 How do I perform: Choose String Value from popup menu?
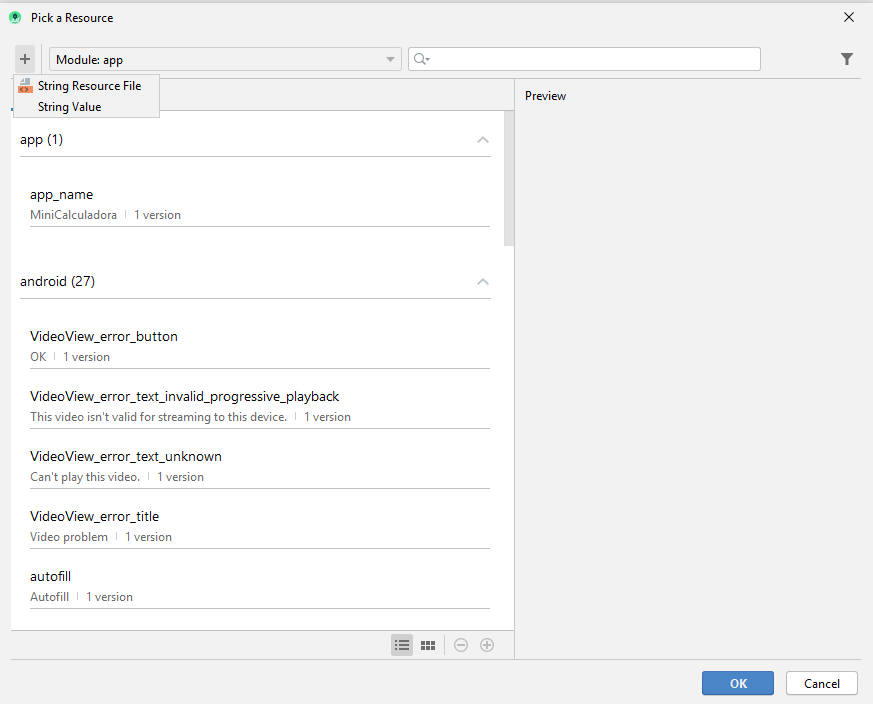(x=69, y=107)
